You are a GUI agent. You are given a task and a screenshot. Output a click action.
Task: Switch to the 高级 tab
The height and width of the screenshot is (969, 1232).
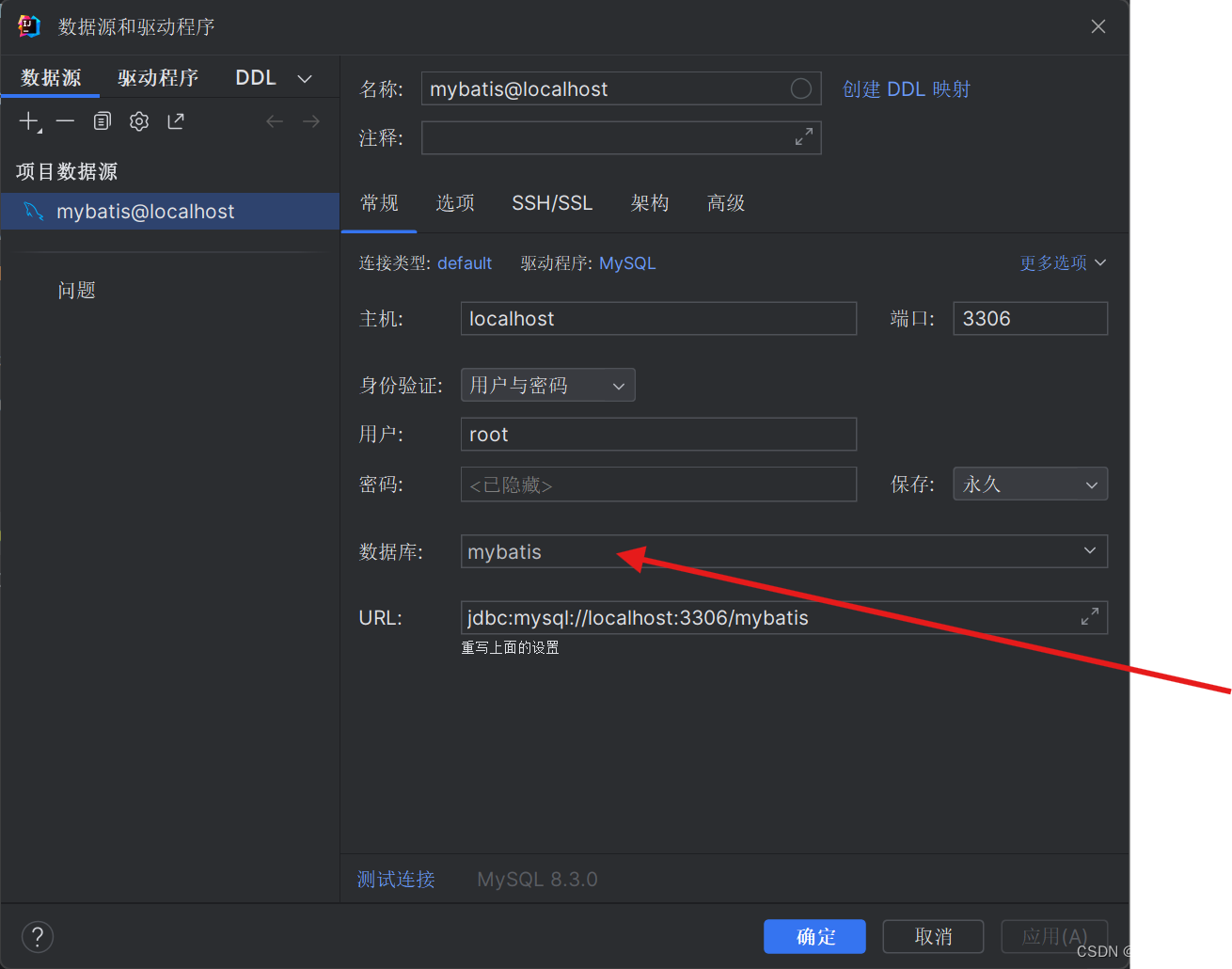[726, 203]
